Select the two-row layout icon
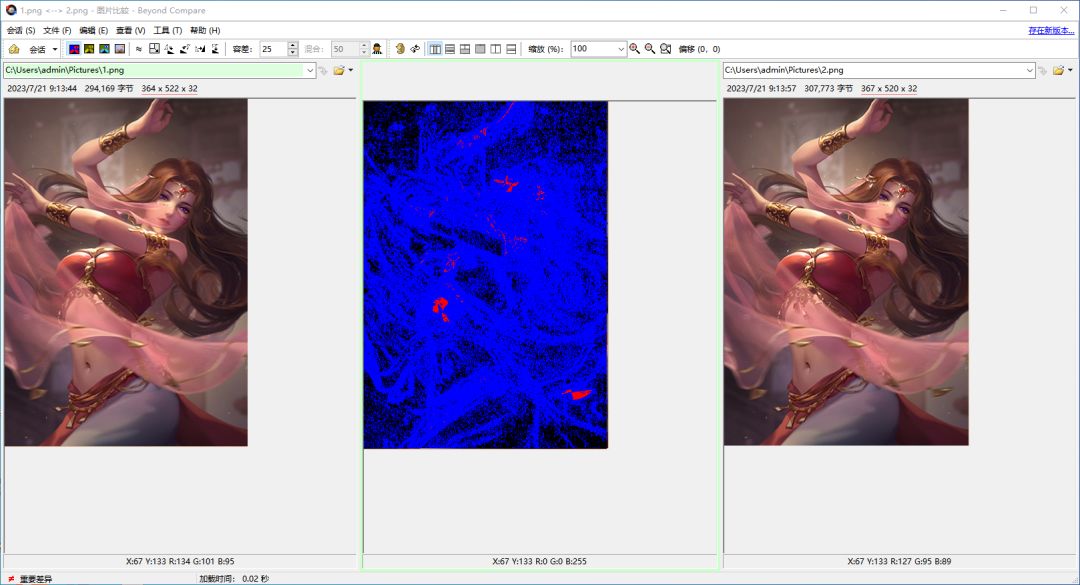Screen dimensions: 1080x585 (x=511, y=49)
